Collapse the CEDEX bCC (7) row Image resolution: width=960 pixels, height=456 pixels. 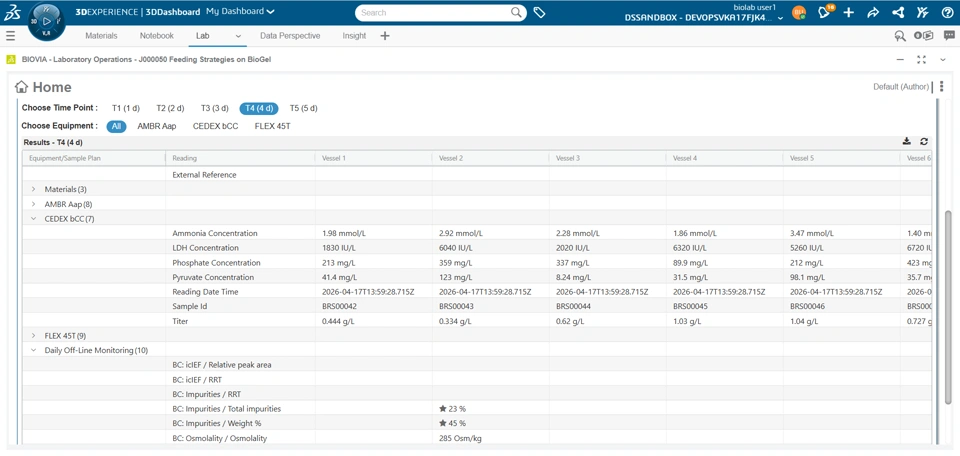34,219
